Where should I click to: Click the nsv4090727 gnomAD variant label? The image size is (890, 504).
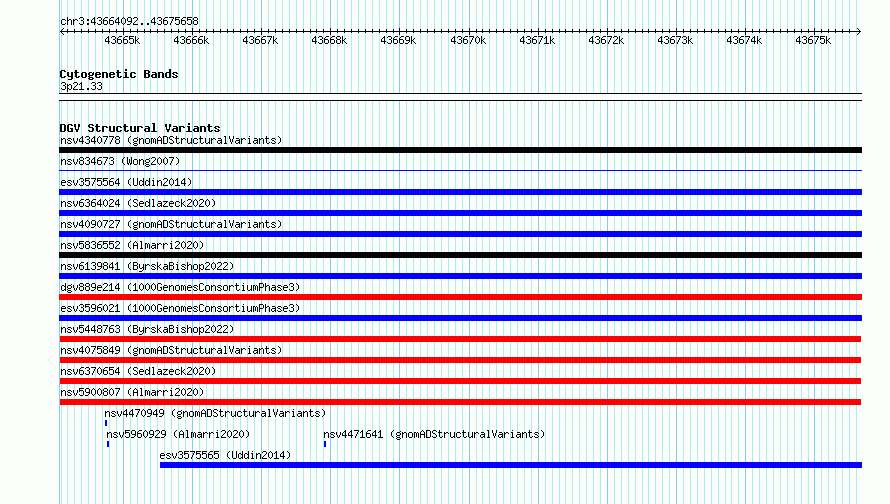tap(171, 224)
